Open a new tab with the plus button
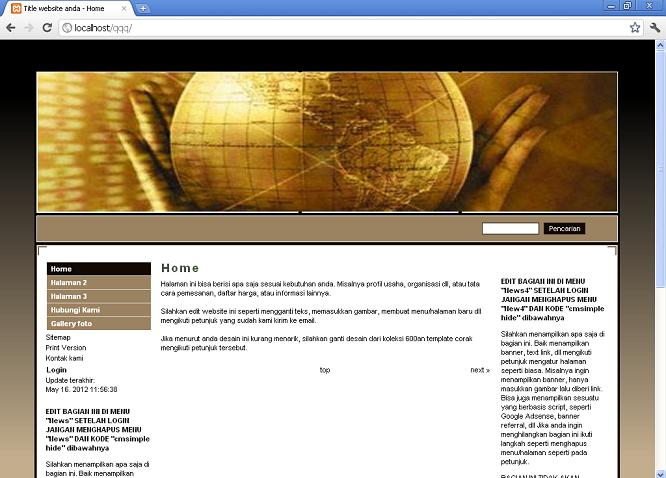Viewport: 666px width, 478px height. (143, 8)
